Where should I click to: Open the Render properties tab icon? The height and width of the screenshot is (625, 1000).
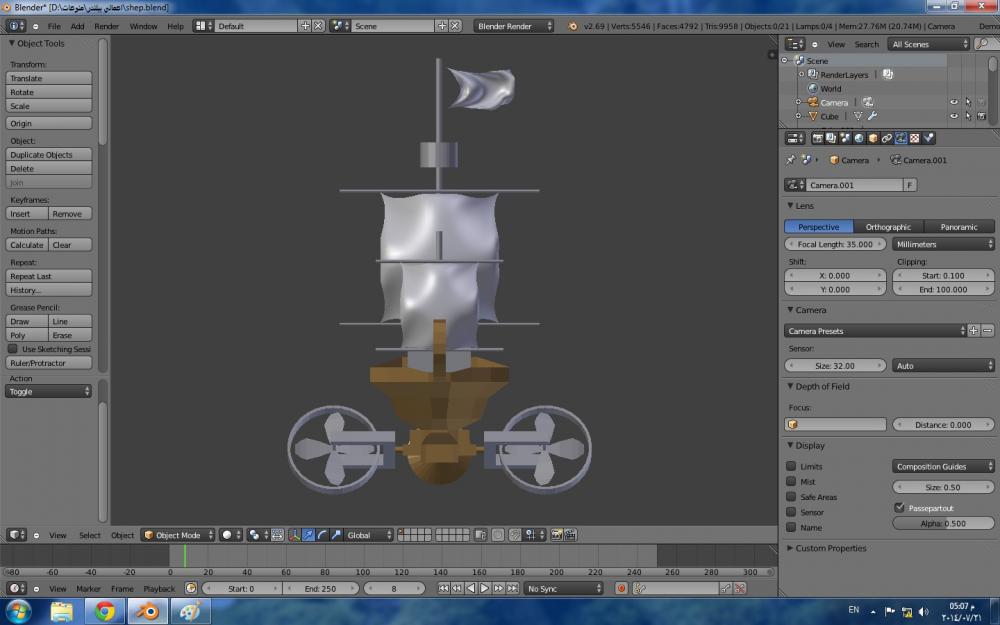[817, 138]
